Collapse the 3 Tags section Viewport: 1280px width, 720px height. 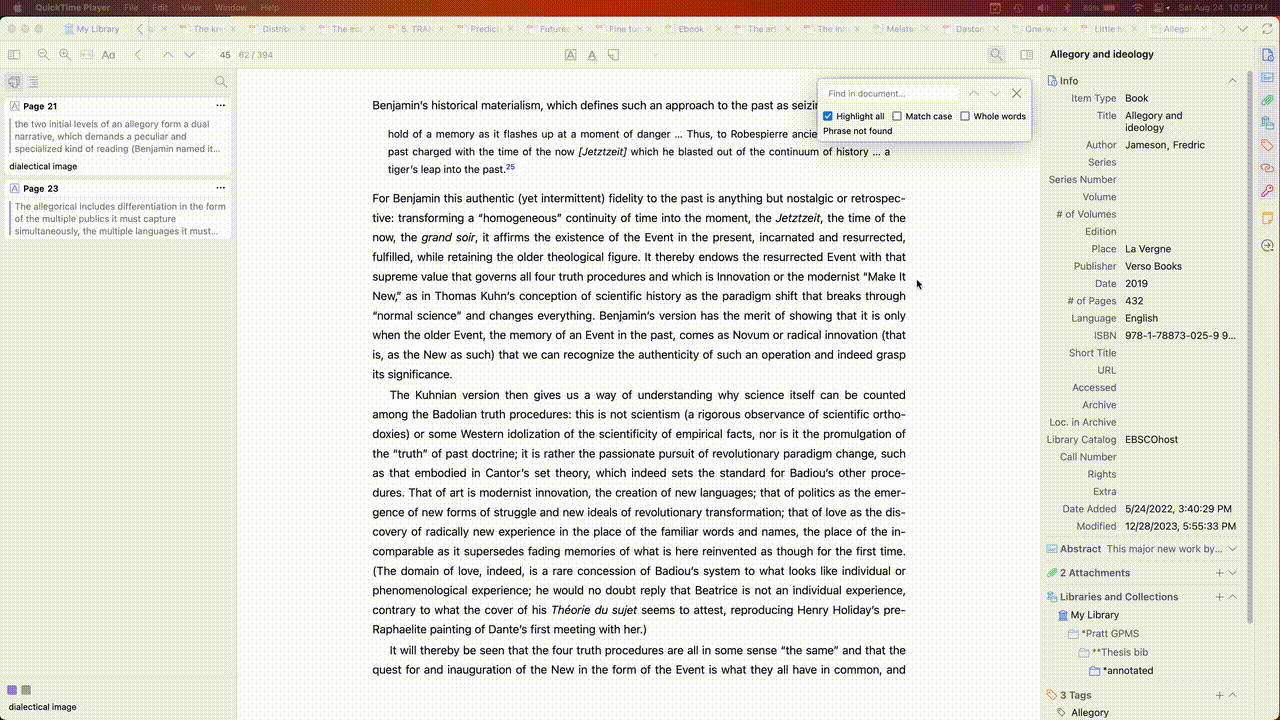tap(1232, 695)
